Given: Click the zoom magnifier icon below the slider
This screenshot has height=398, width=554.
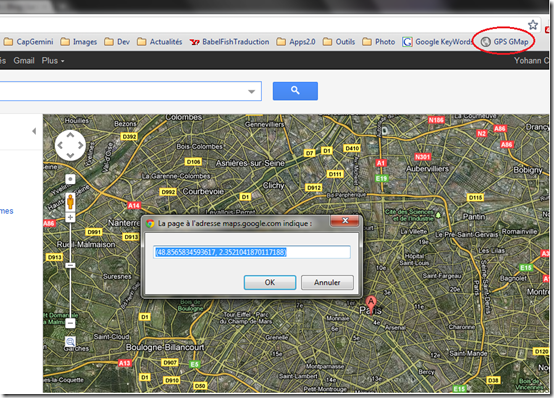Looking at the screenshot, I should [70, 342].
